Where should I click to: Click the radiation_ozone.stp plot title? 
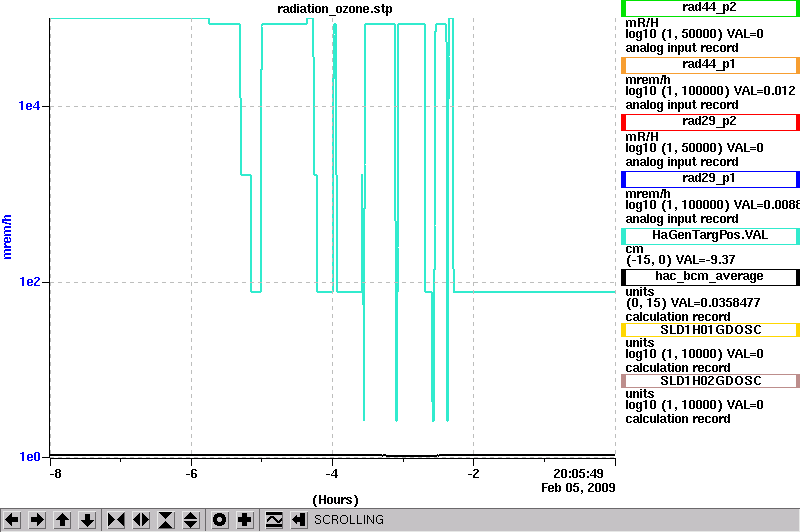335,9
